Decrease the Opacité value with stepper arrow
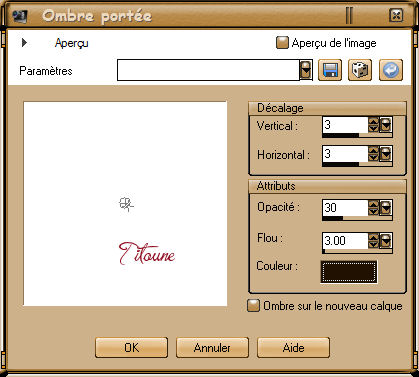This screenshot has height=377, width=419. click(x=374, y=212)
